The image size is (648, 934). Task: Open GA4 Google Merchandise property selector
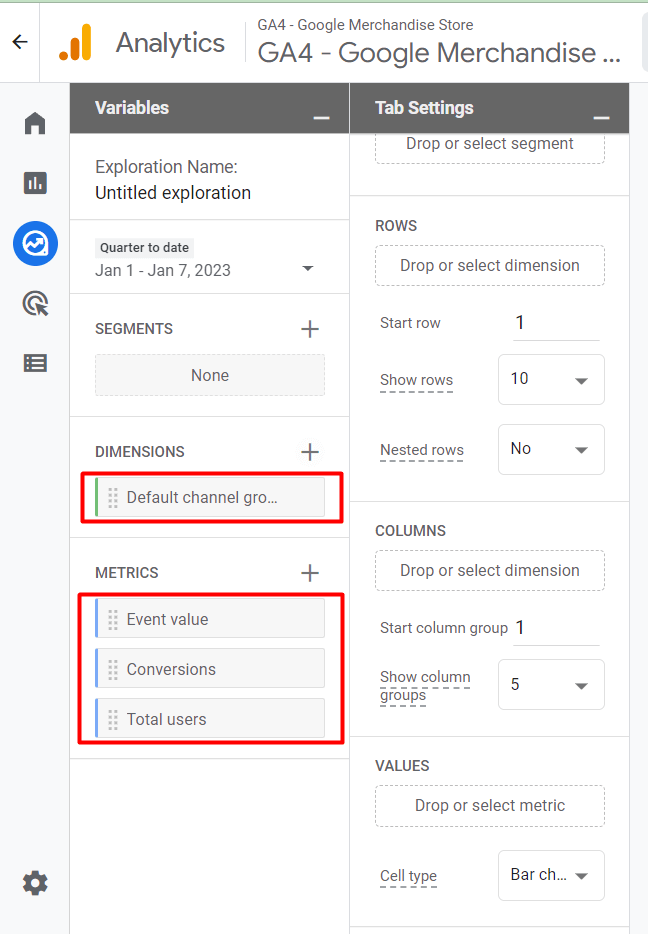click(439, 52)
